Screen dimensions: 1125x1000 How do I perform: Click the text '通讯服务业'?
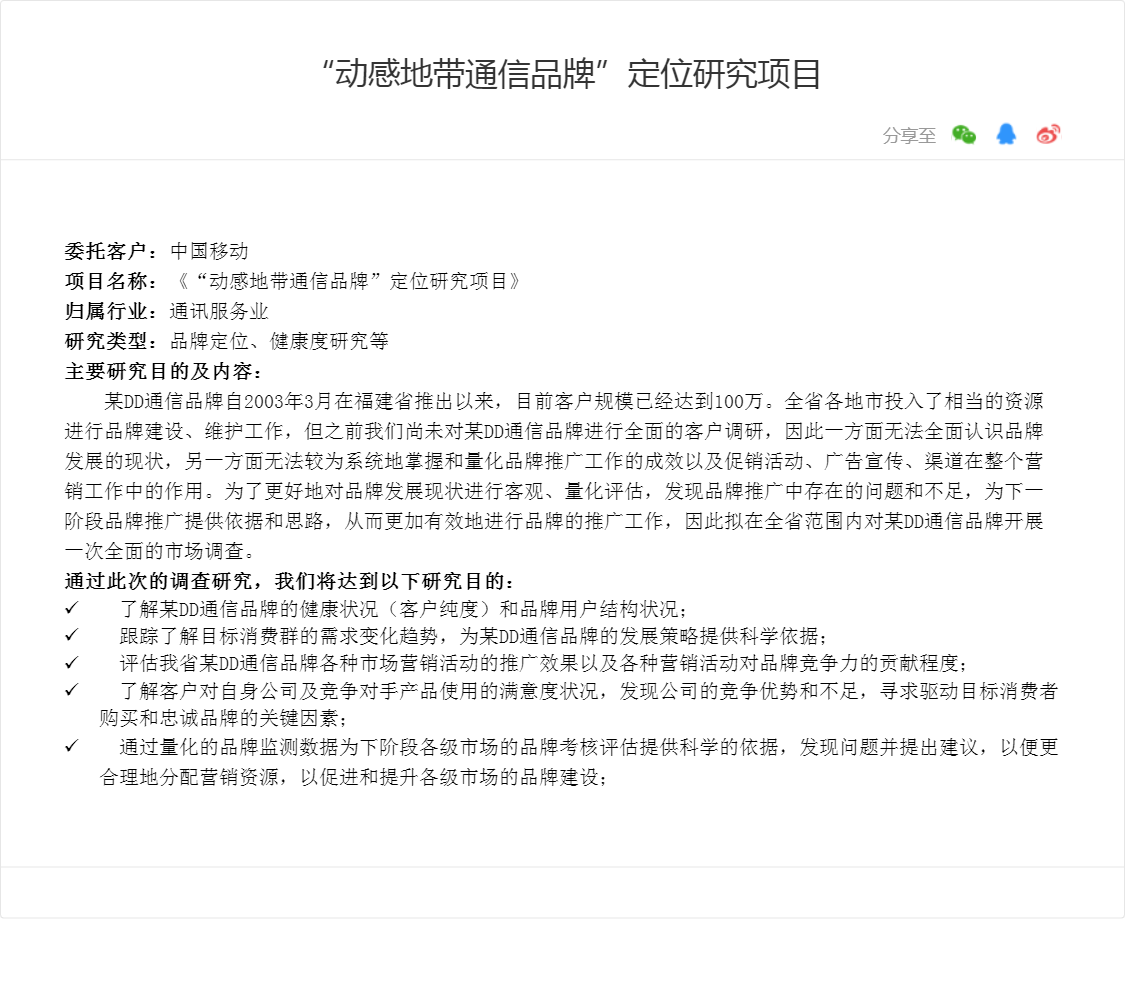tap(219, 311)
